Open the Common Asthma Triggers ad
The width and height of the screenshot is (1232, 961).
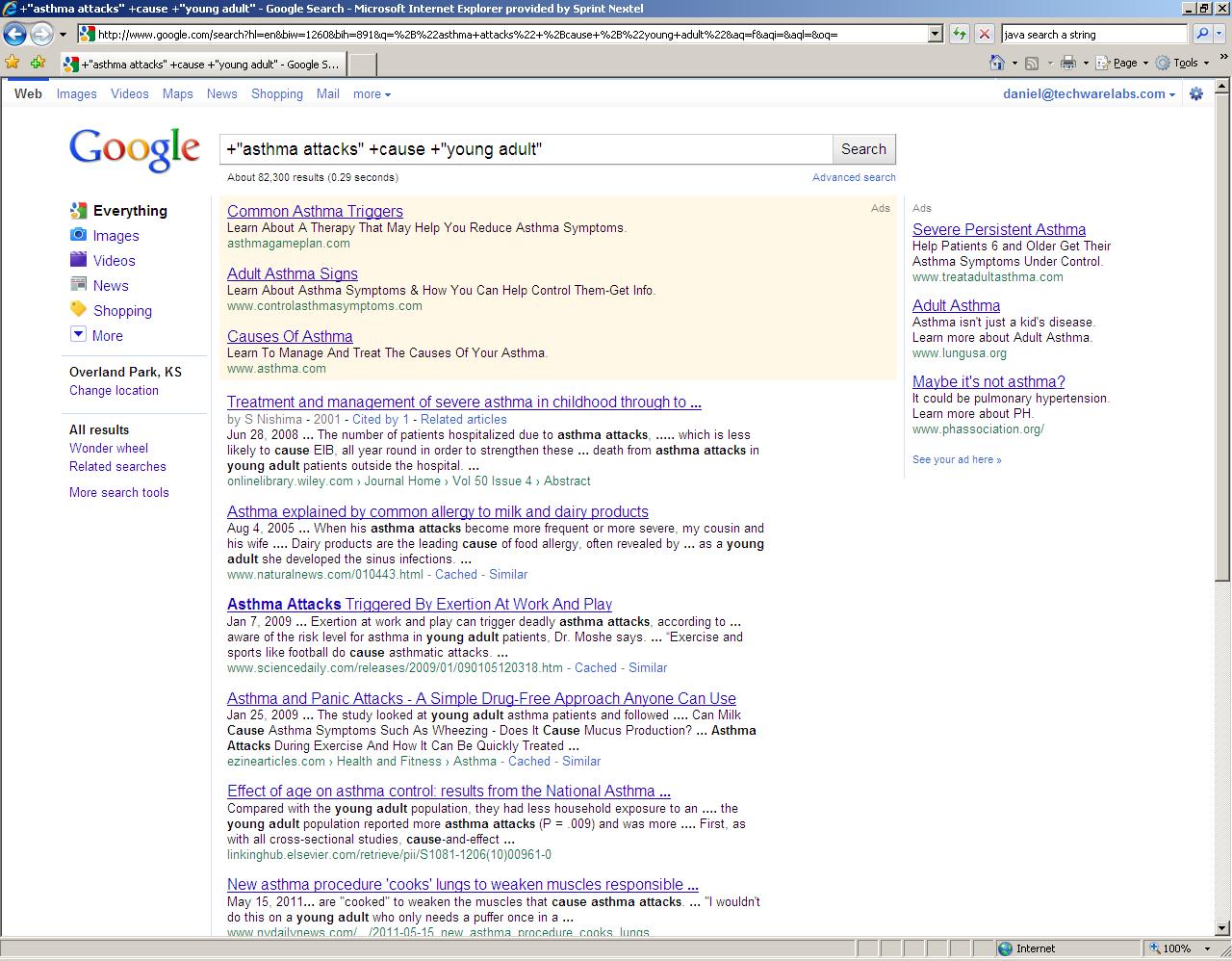pos(315,212)
